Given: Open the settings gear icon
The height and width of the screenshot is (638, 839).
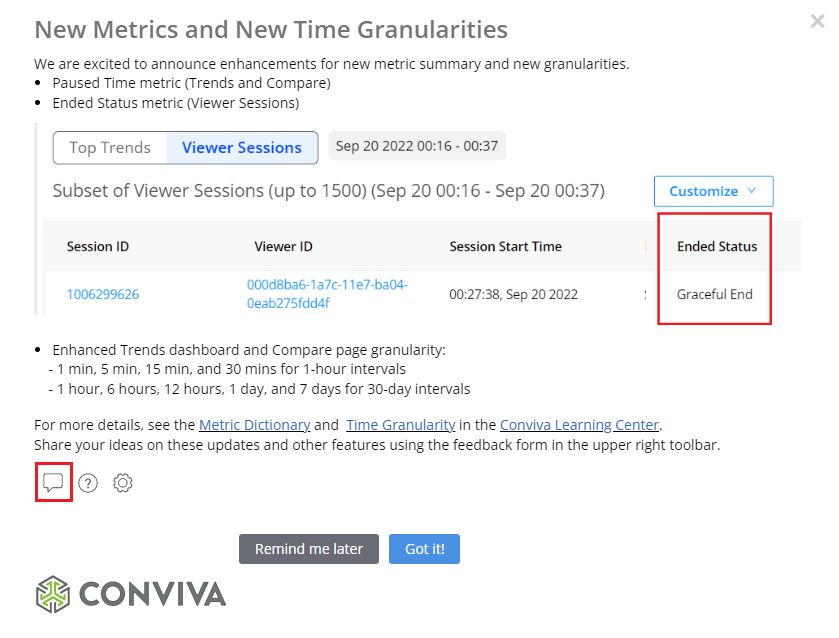Looking at the screenshot, I should click(123, 483).
